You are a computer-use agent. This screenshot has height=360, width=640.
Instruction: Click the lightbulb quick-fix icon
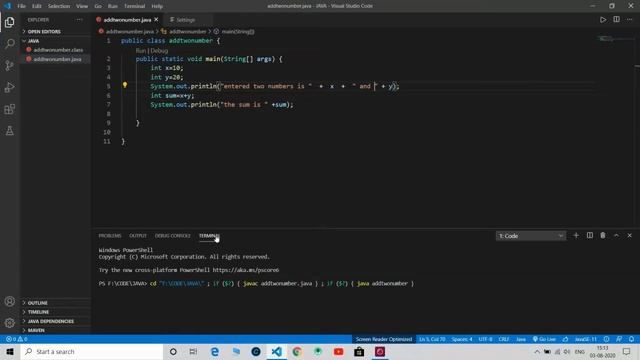click(125, 85)
